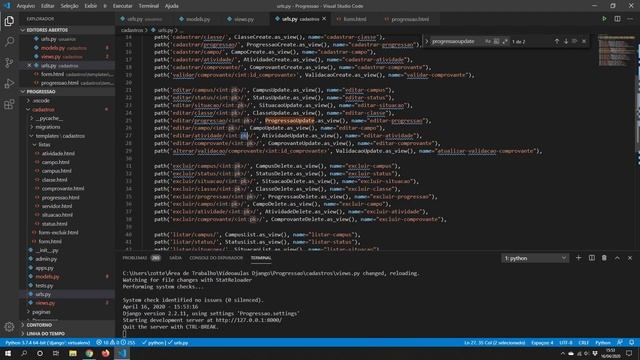Open Windows taskbar search

pos(24,353)
